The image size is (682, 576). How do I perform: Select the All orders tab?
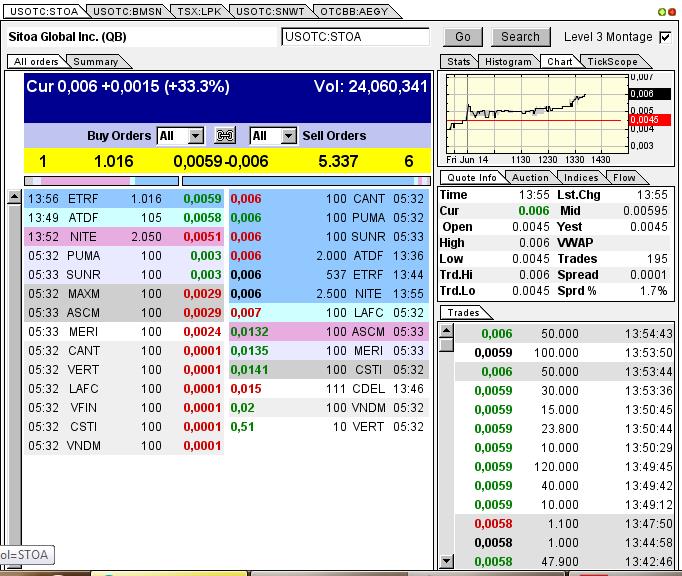pos(36,62)
